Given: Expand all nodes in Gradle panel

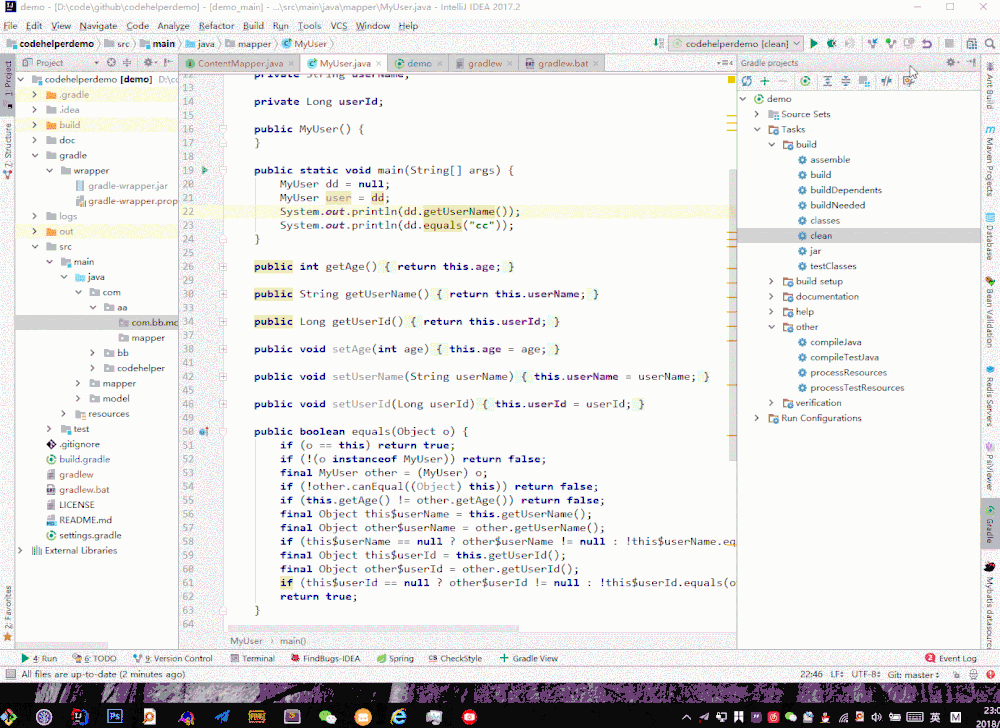Looking at the screenshot, I should click(827, 81).
